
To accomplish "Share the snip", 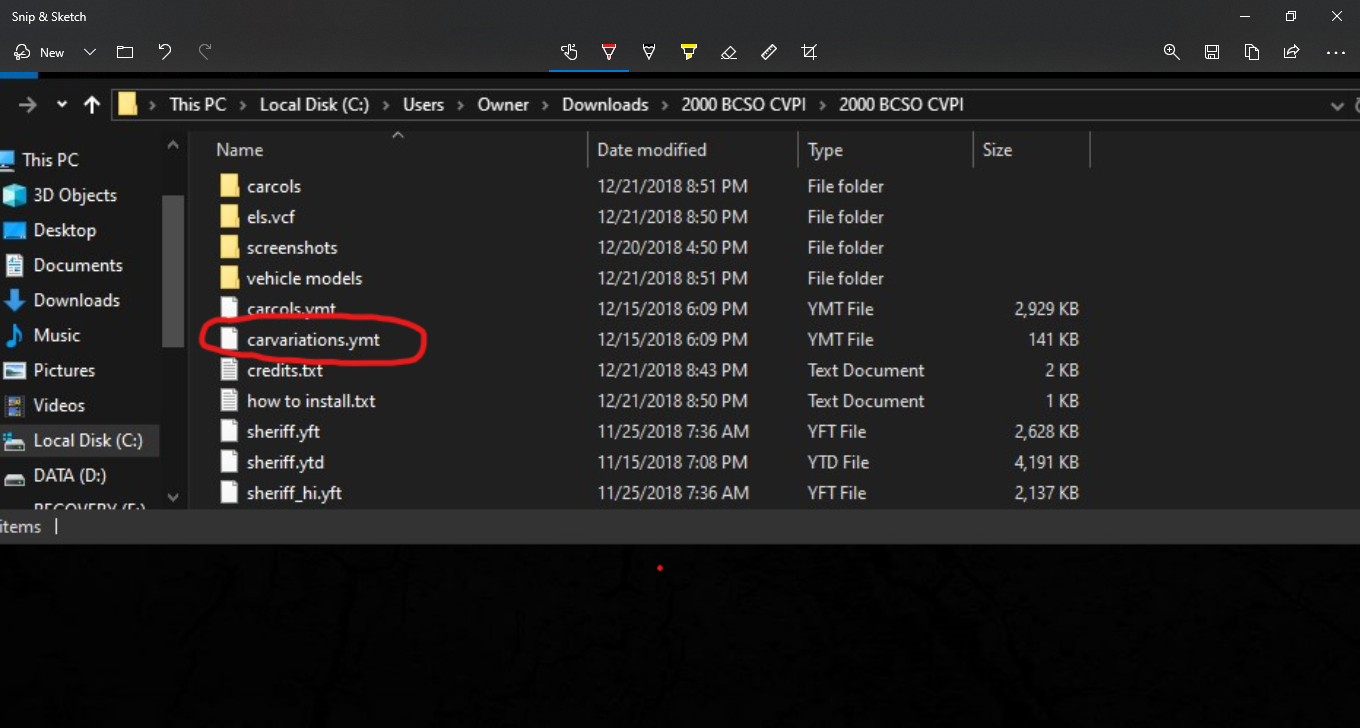I will point(1292,52).
